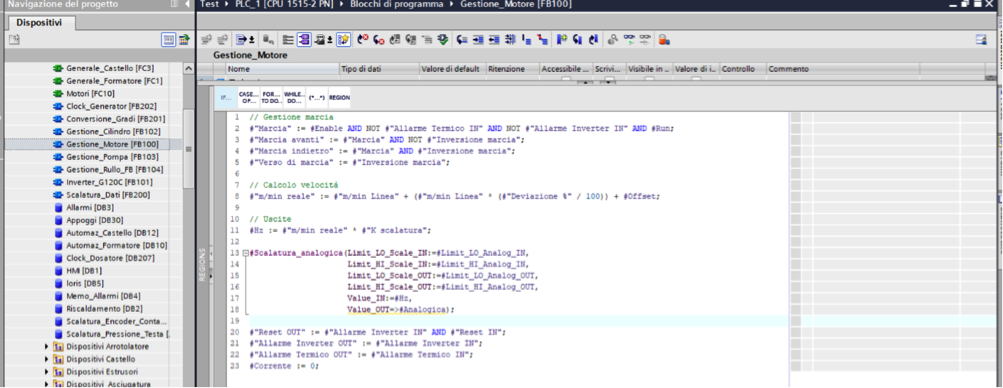1003x388 pixels.
Task: Open the Allarmi [DB3] data block
Action: (x=90, y=207)
